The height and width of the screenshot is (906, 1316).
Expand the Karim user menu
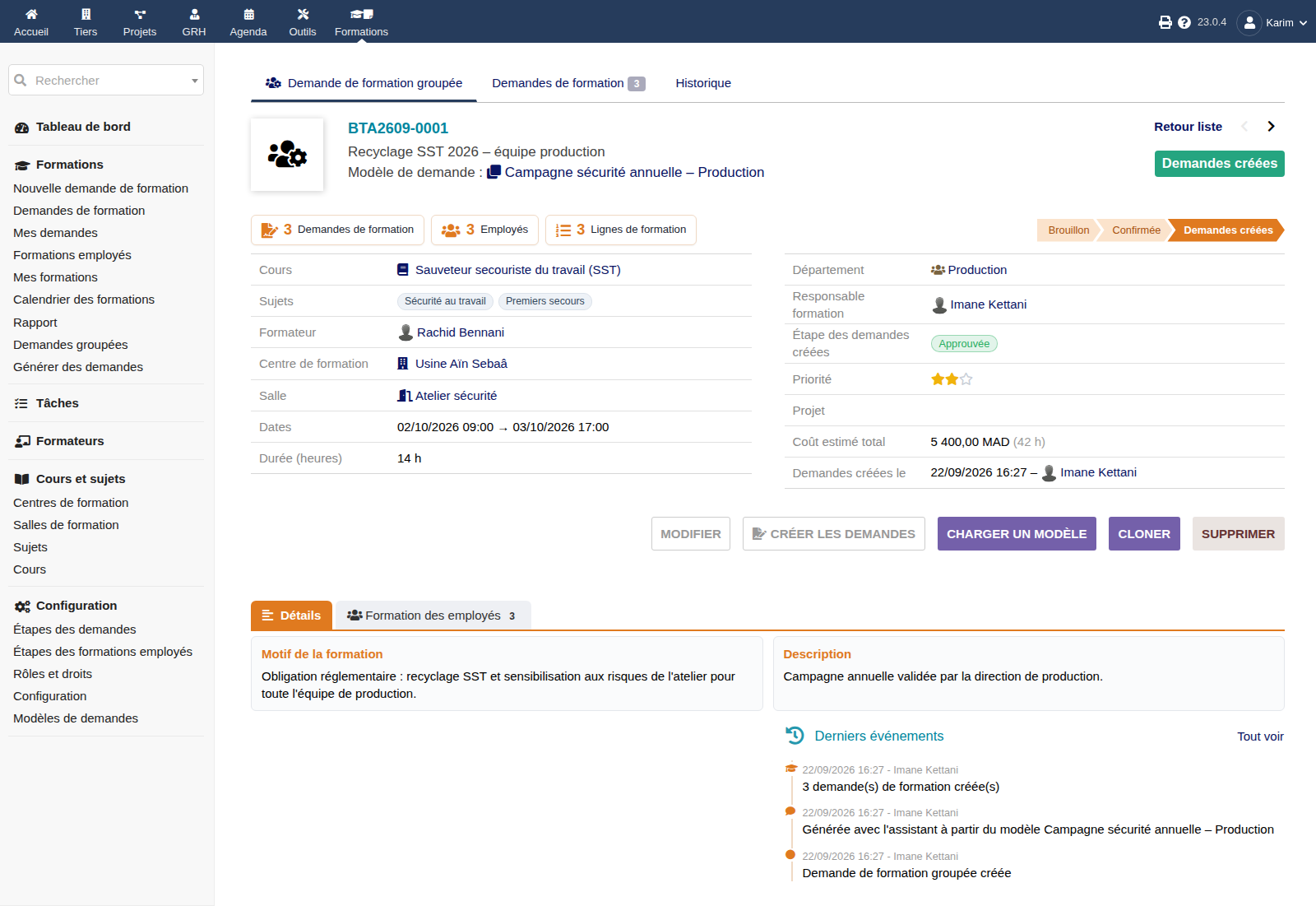(1272, 22)
